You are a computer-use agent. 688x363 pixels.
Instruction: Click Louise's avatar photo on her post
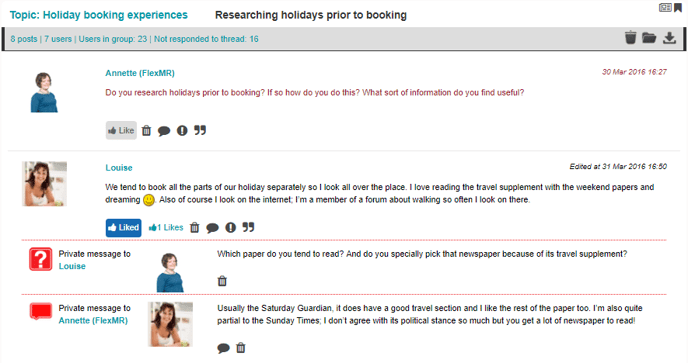[x=44, y=183]
